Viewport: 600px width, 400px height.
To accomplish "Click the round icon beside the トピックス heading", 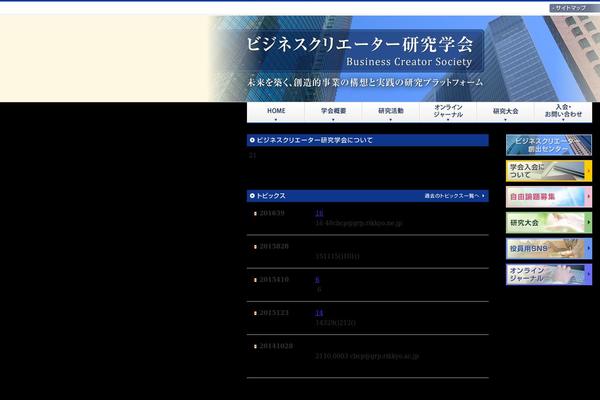I will (252, 196).
